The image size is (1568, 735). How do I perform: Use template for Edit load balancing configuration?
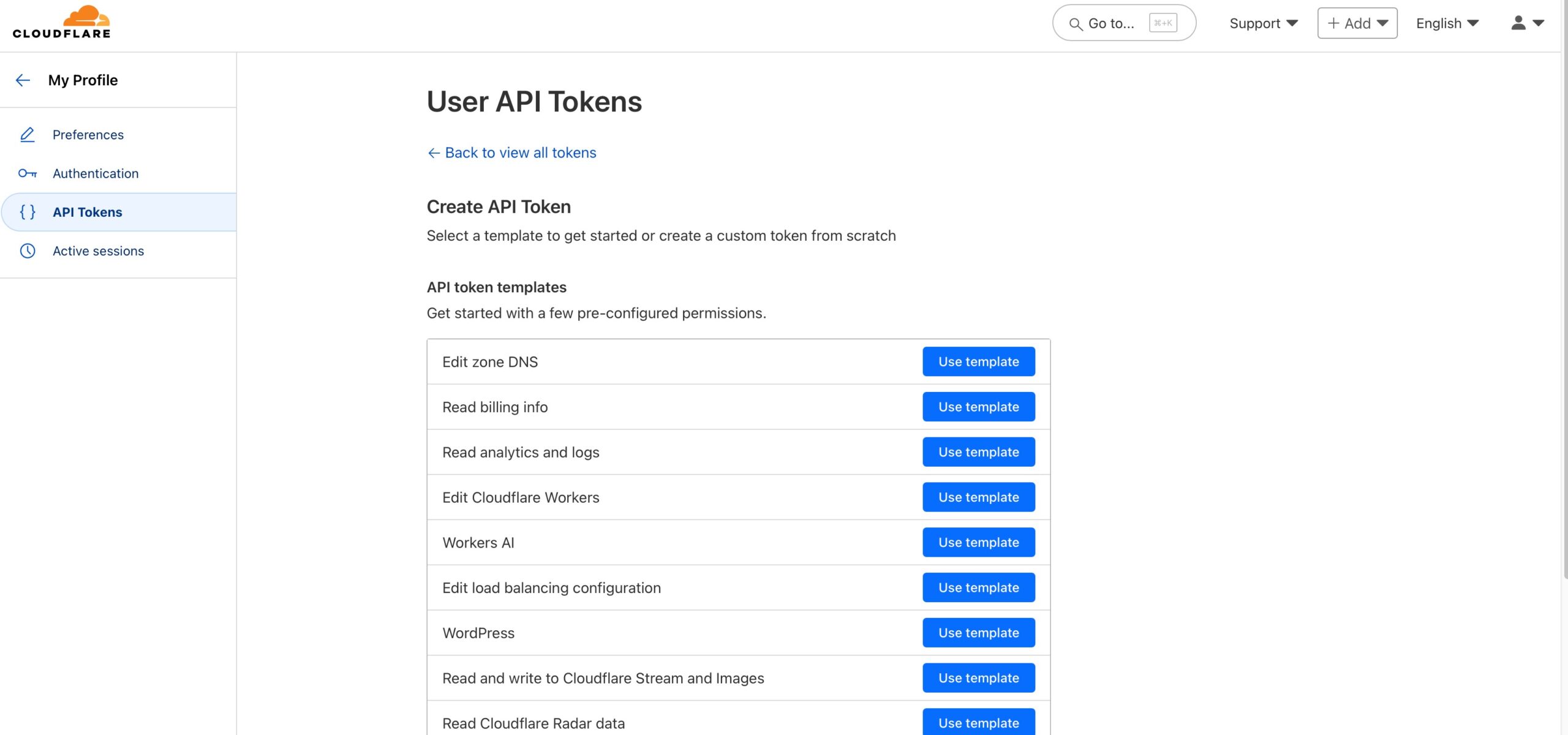pos(979,587)
